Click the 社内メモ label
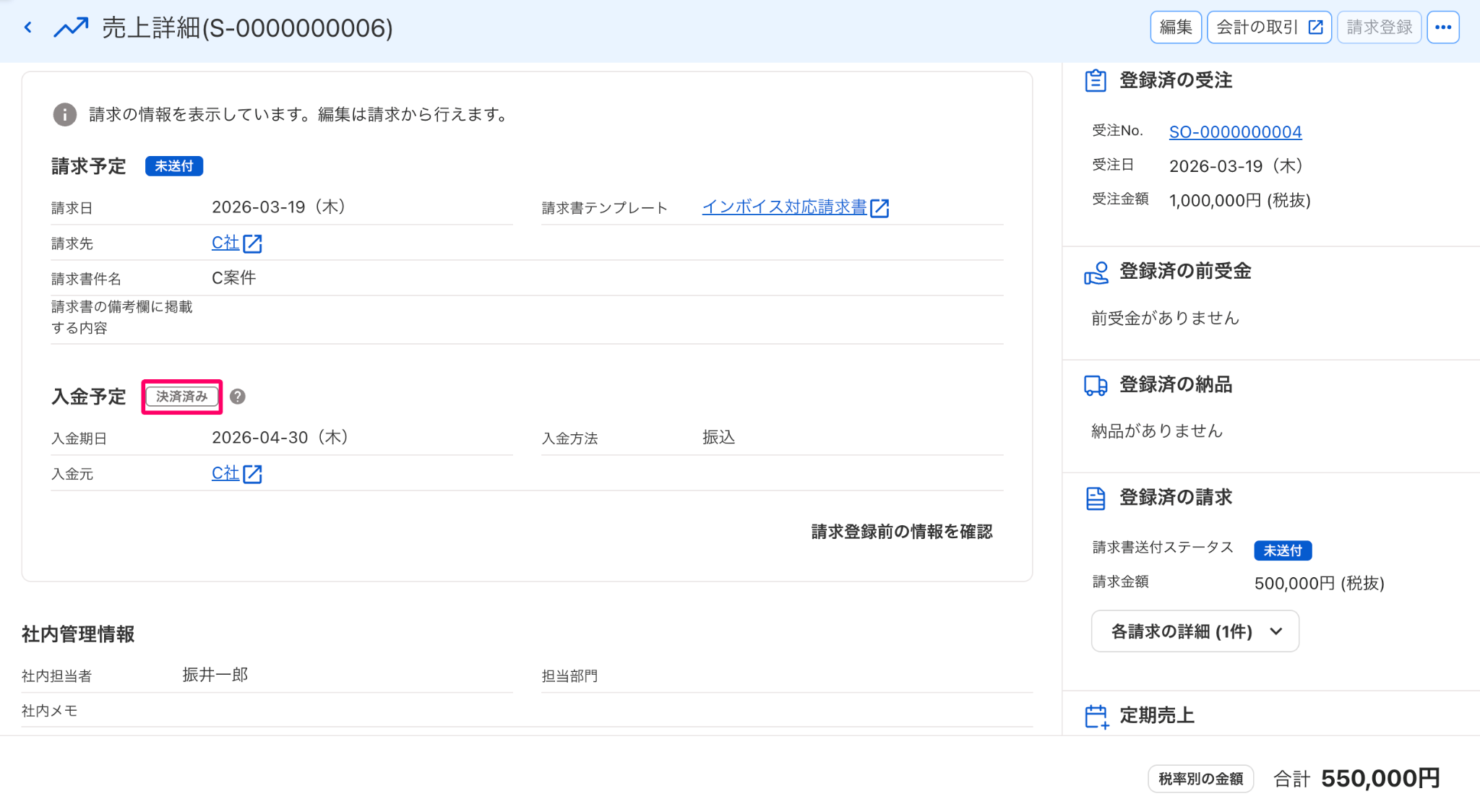This screenshot has height=812, width=1480. coord(49,711)
